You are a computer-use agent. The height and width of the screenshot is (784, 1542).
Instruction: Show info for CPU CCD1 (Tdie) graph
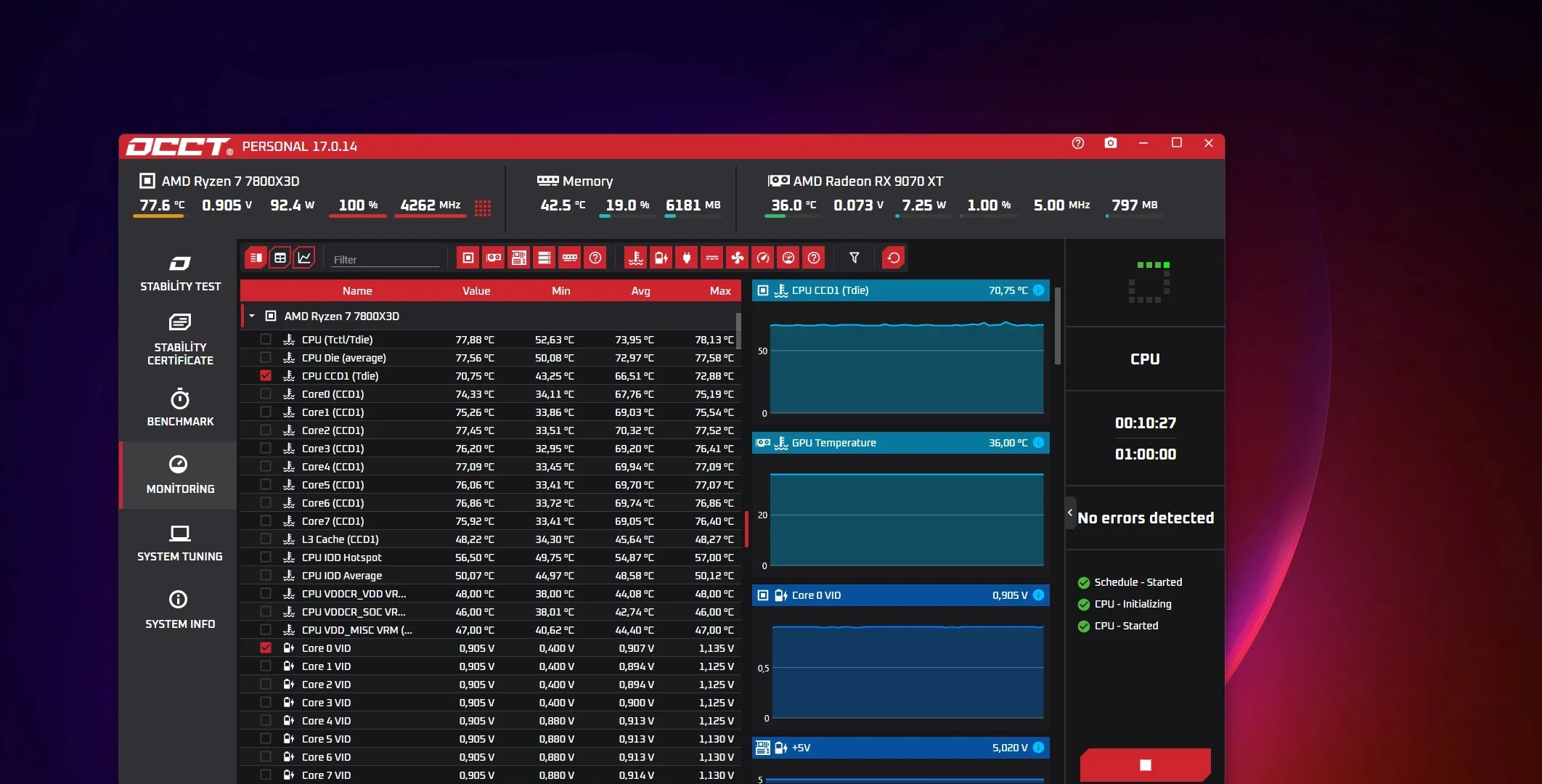[1039, 290]
